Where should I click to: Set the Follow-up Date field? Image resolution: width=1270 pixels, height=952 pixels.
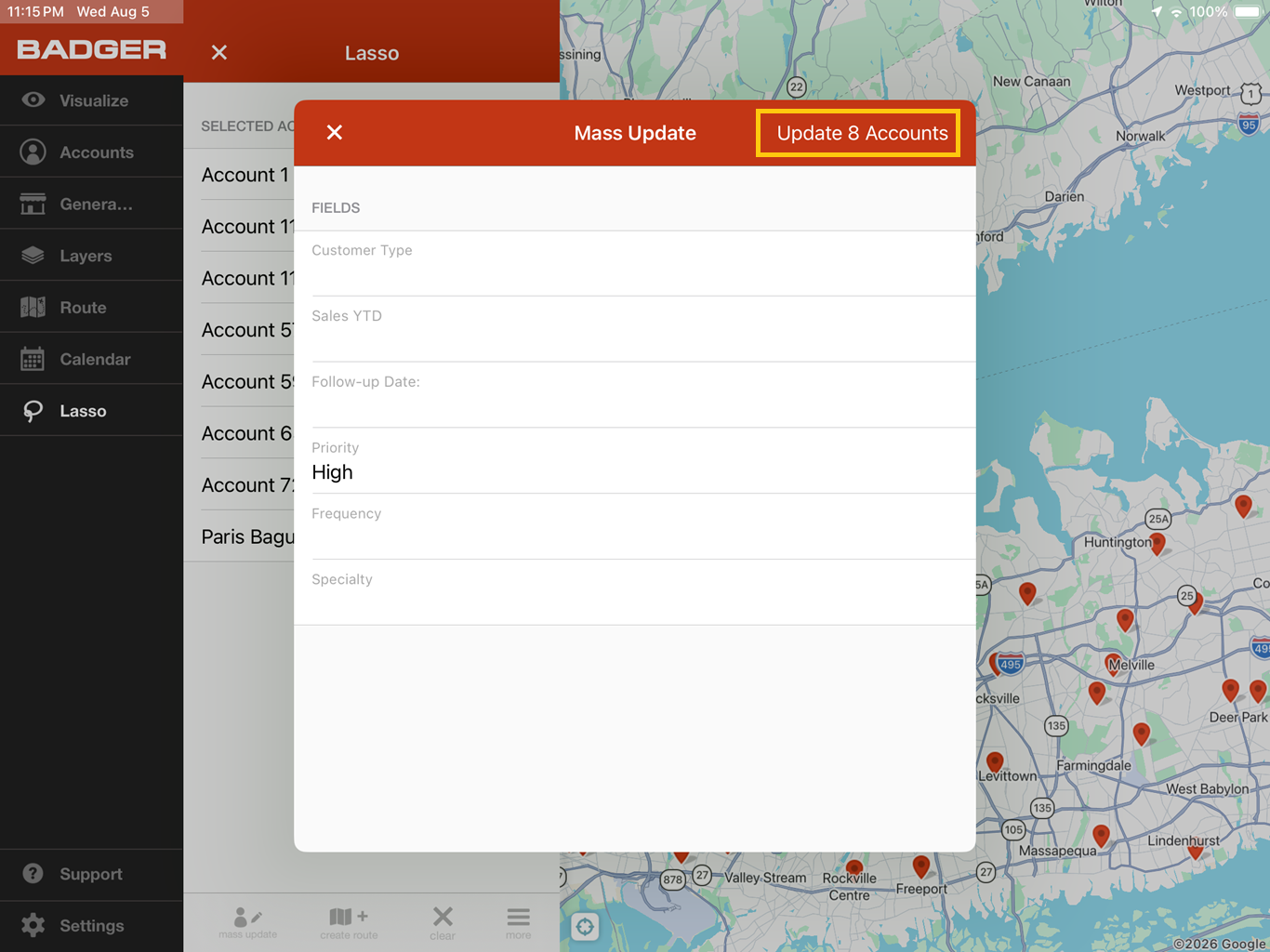pyautogui.click(x=635, y=395)
